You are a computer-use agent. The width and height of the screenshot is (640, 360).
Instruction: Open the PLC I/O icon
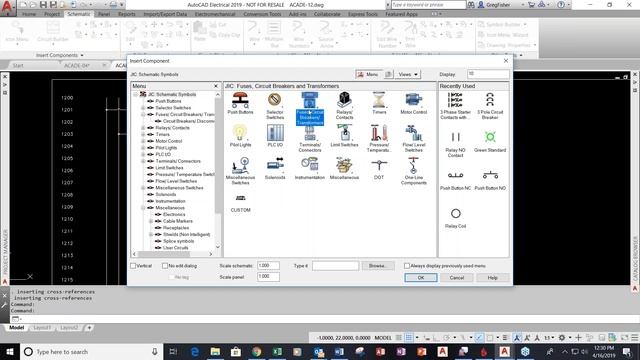pyautogui.click(x=275, y=133)
